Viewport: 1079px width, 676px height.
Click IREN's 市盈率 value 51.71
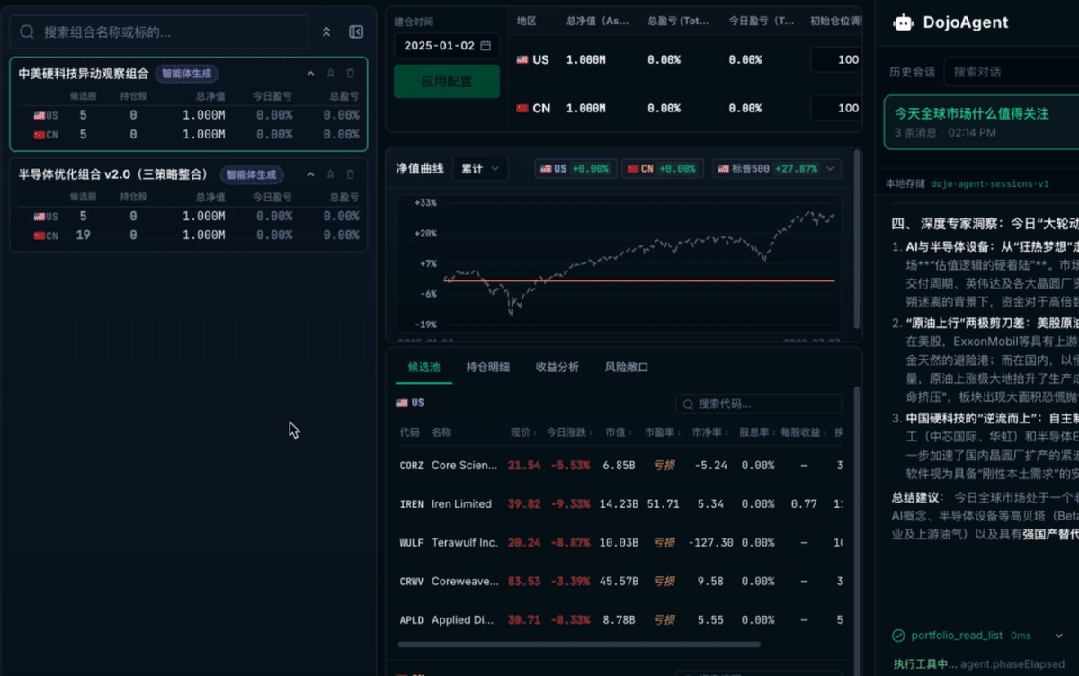tap(663, 504)
